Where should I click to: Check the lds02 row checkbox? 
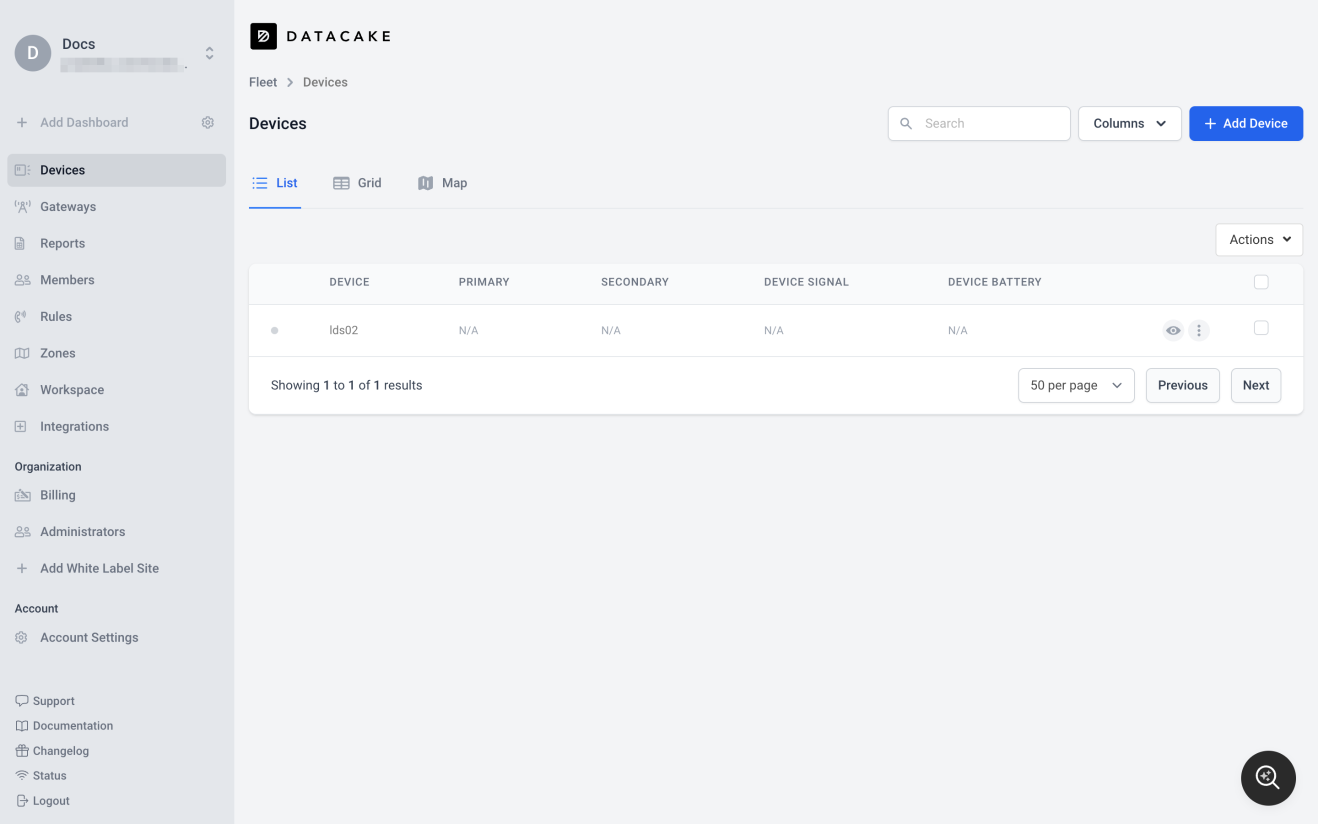(x=1261, y=328)
